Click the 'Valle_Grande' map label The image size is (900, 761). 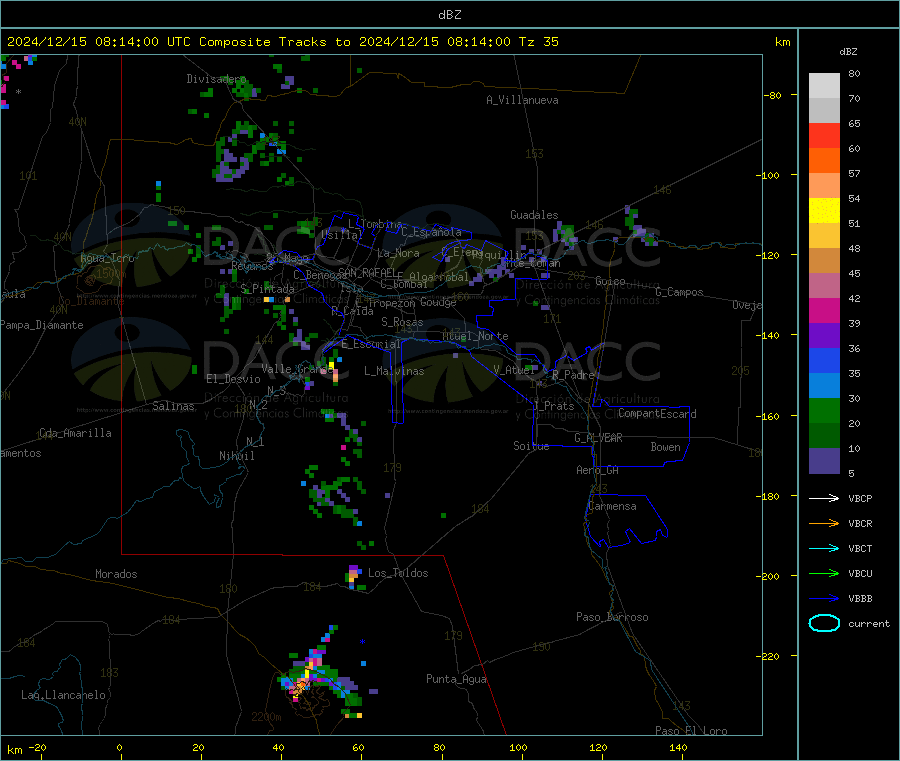pos(297,368)
